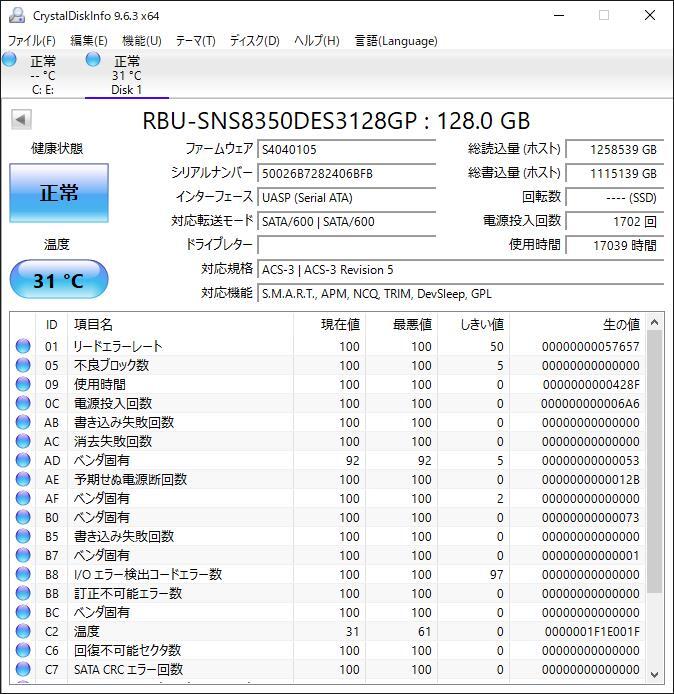This screenshot has width=674, height=694.
Task: Click the 31 °C temperature button
Action: click(x=59, y=280)
